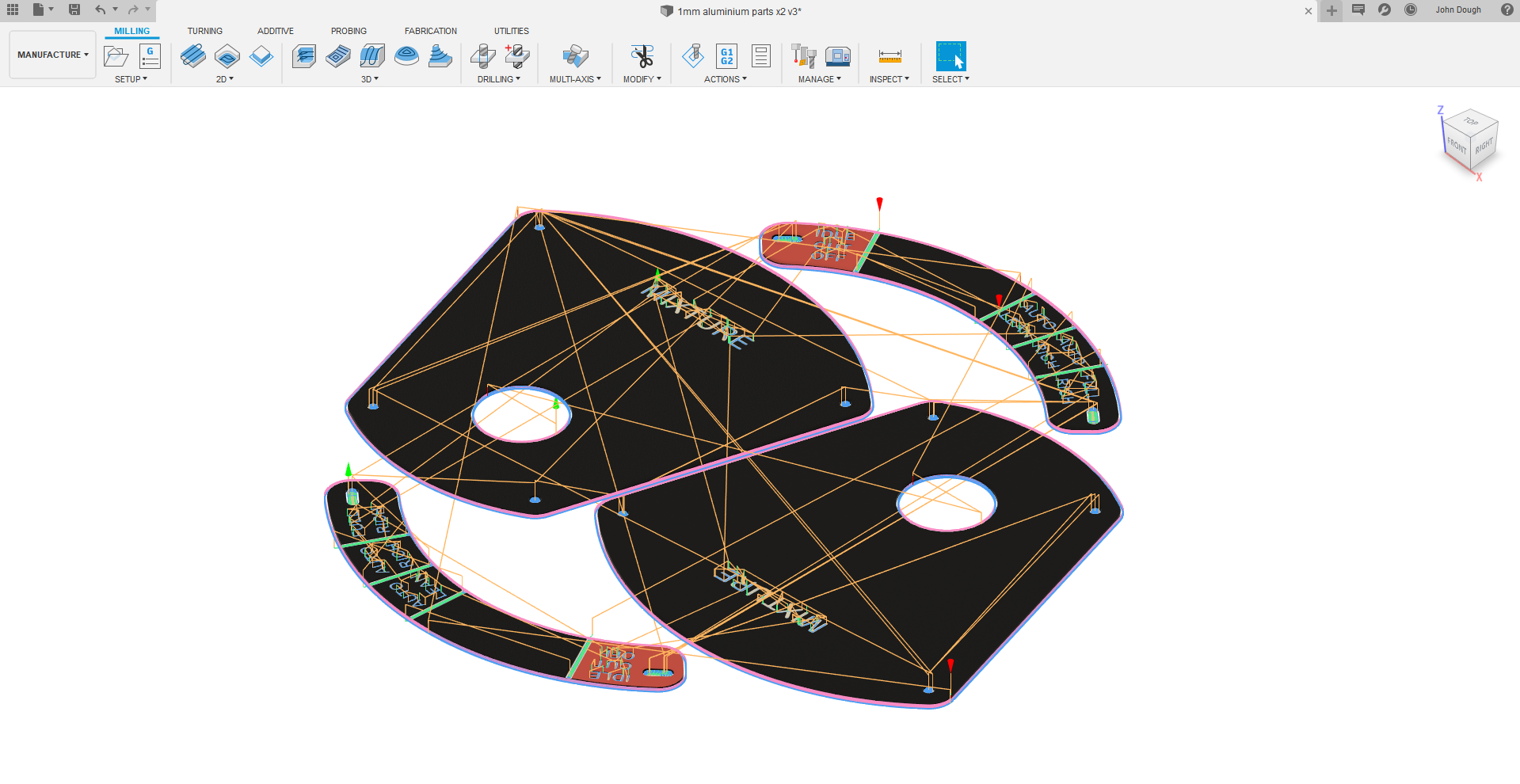1520x784 pixels.
Task: Select the 2D Adaptive Clearing tool
Action: pyautogui.click(x=193, y=56)
